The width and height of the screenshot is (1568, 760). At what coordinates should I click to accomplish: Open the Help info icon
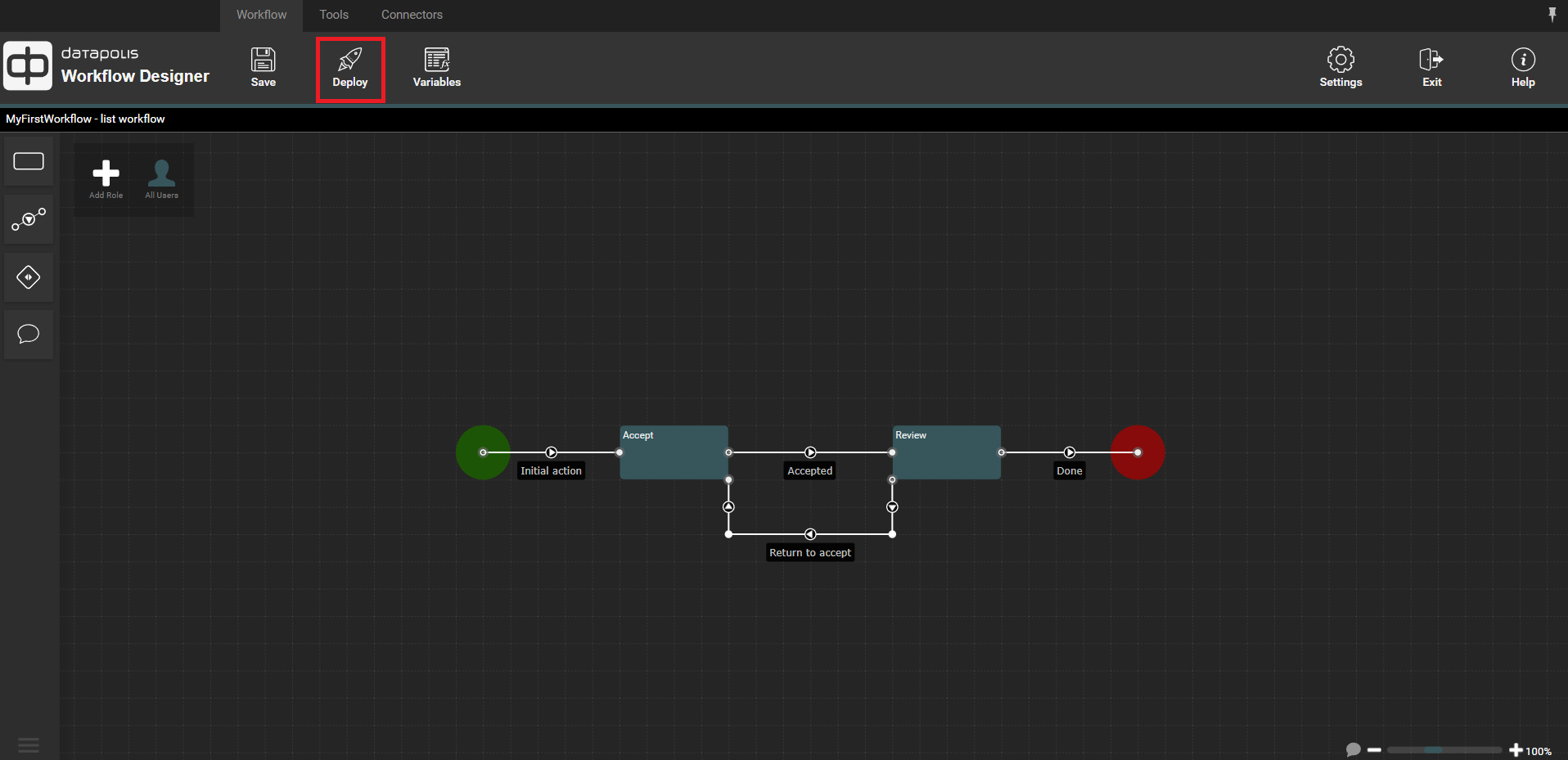pyautogui.click(x=1522, y=67)
